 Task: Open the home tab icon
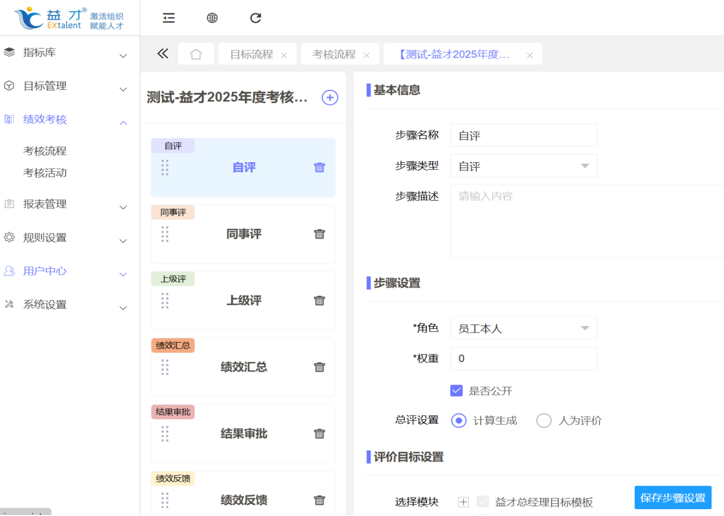196,54
